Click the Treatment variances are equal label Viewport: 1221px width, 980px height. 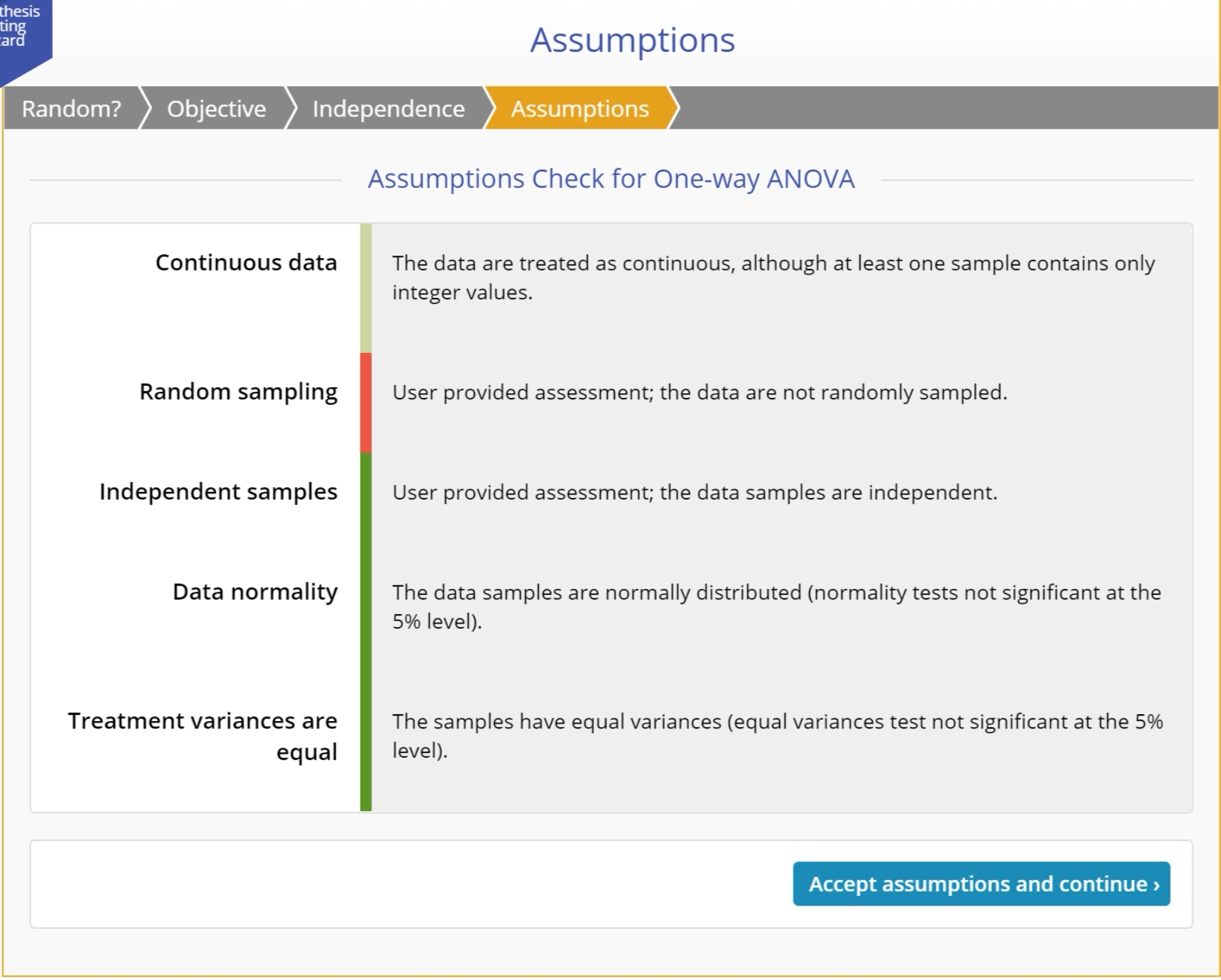click(x=202, y=736)
